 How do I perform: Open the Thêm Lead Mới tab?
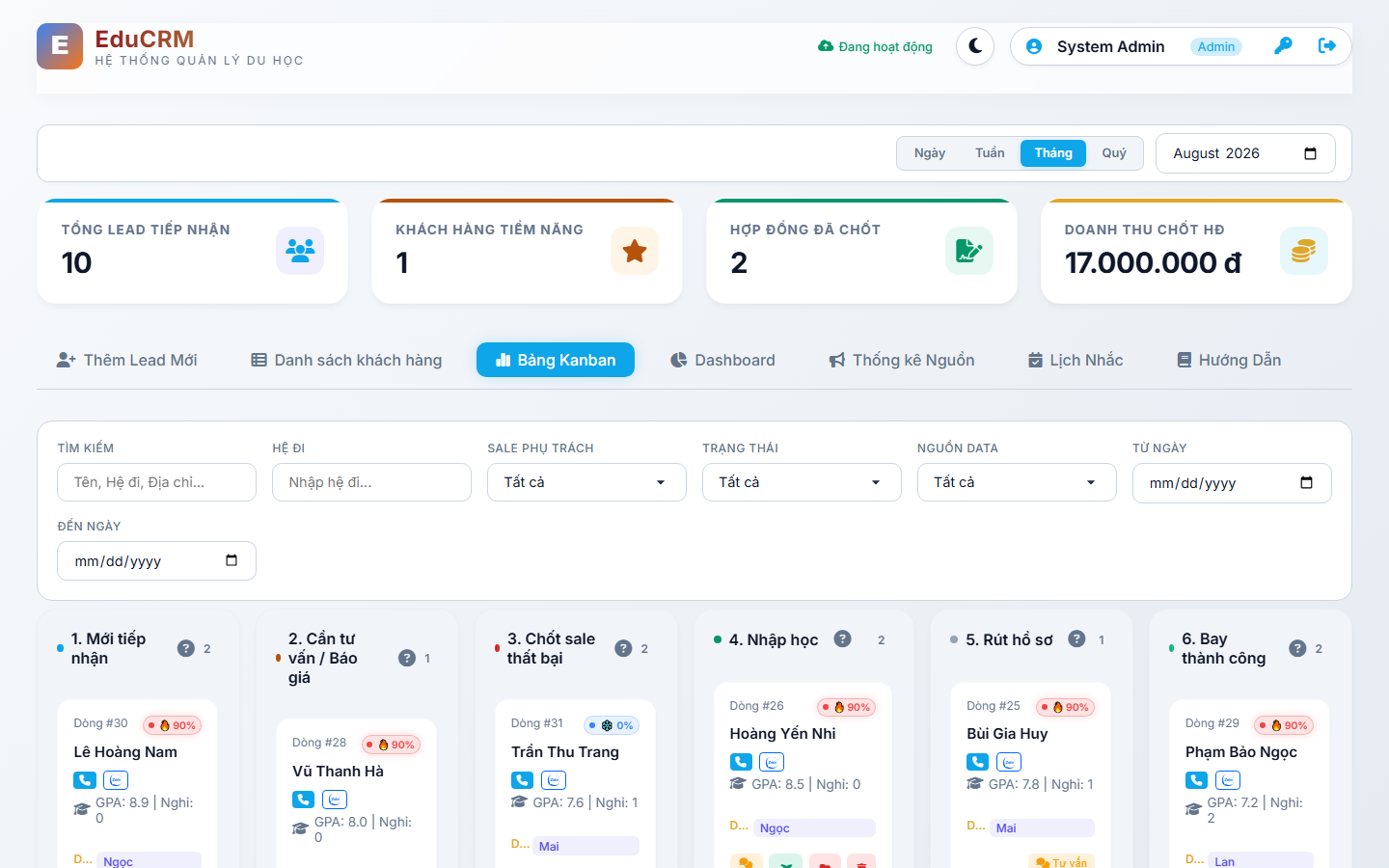(127, 360)
